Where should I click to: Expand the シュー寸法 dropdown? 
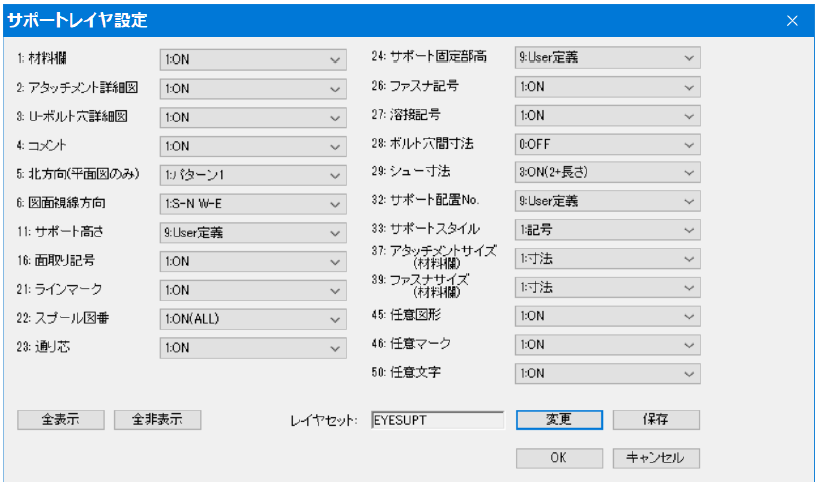[608, 172]
